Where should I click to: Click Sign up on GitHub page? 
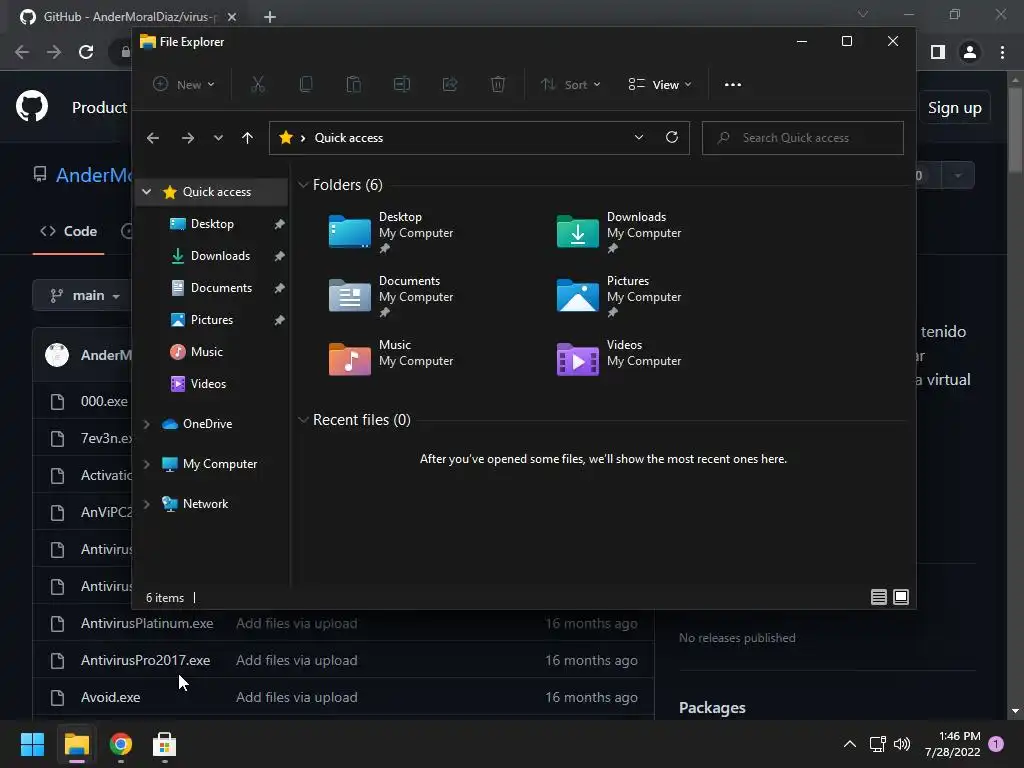coord(954,108)
